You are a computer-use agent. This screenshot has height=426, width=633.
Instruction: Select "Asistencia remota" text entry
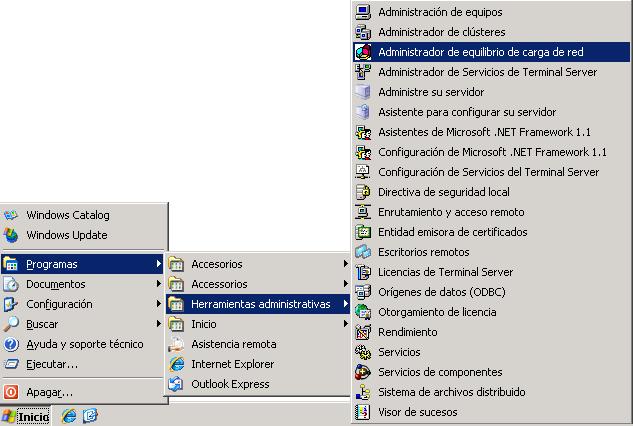coord(234,344)
